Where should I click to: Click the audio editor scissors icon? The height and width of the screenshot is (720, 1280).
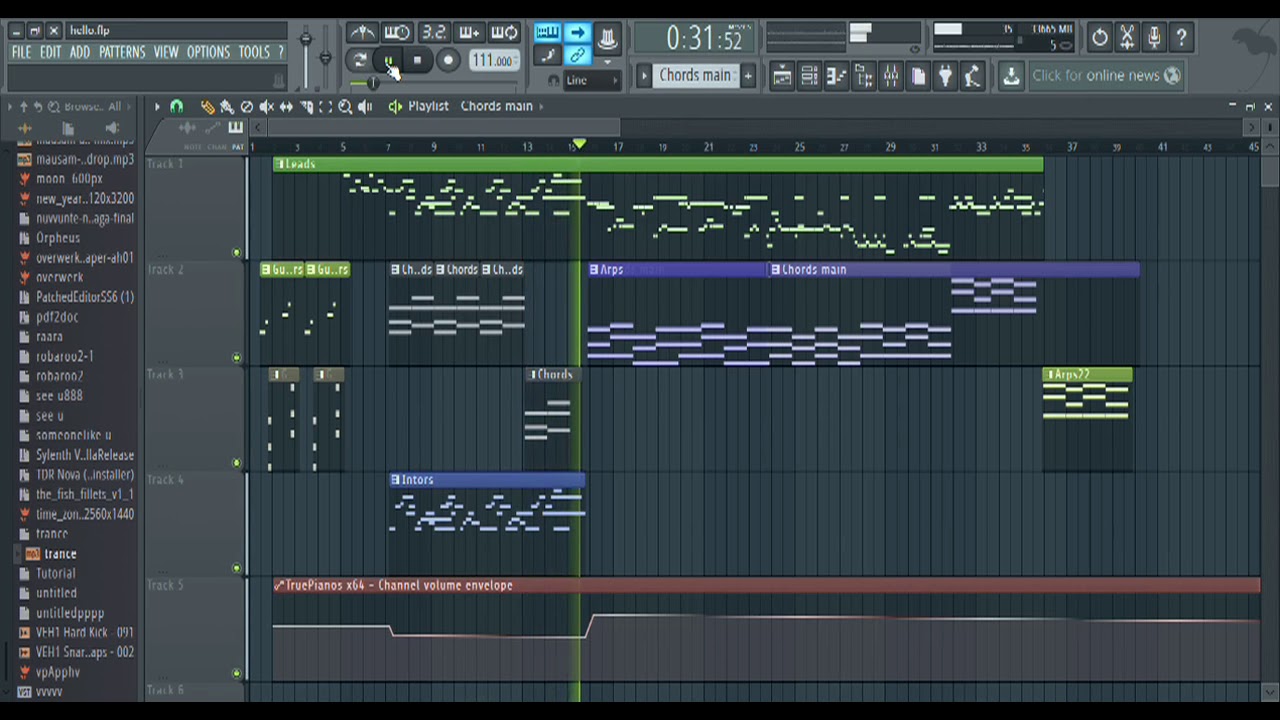[x=1127, y=38]
